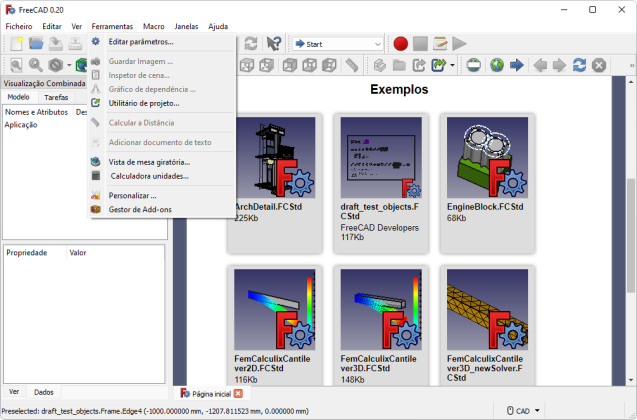637x420 pixels.
Task: Click the scrollbar down arrow
Action: pyautogui.click(x=630, y=380)
